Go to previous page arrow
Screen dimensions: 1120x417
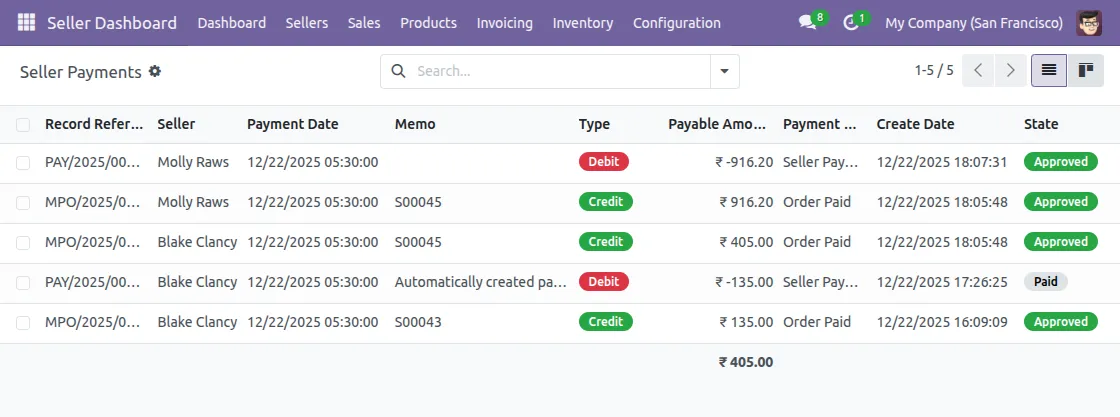(x=978, y=71)
